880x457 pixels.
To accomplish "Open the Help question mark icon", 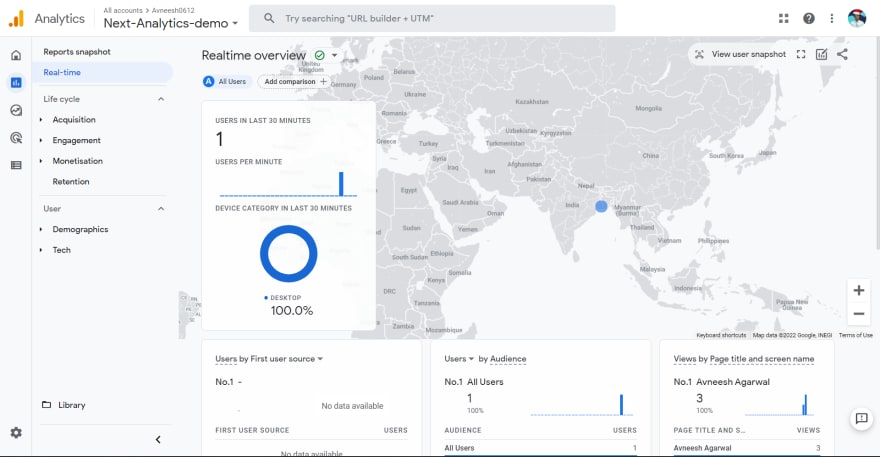I will point(809,19).
